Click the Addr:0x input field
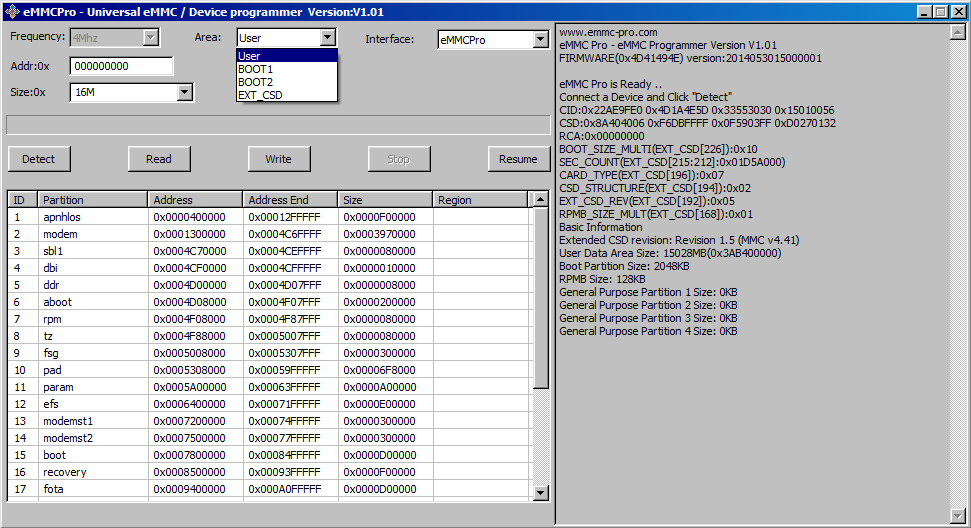 point(121,66)
